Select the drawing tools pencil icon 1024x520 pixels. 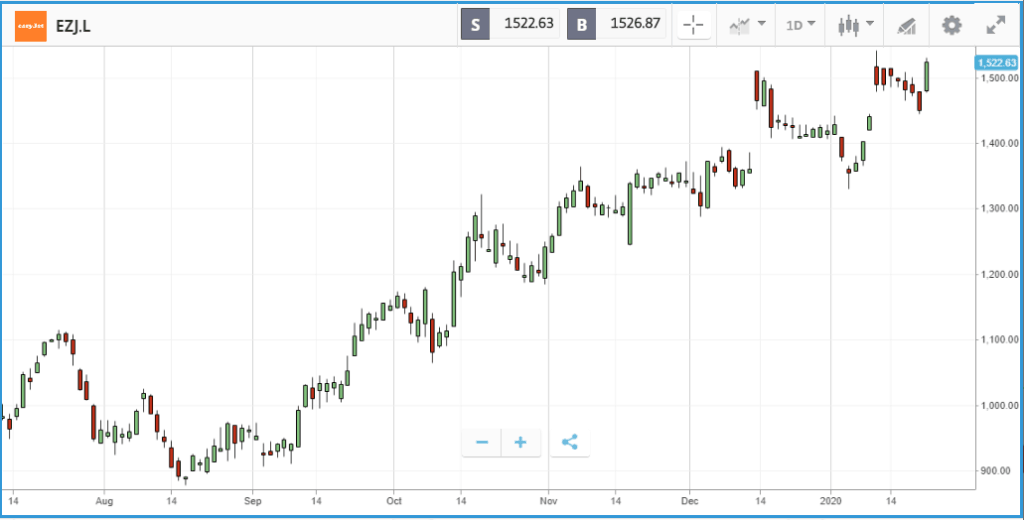[x=906, y=26]
